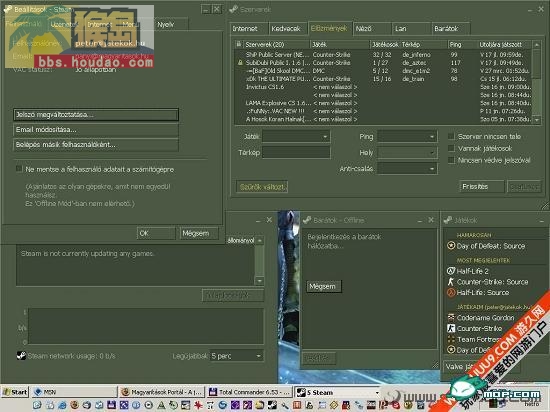Open the MSN taskbar button
The height and width of the screenshot is (412, 550).
click(x=74, y=392)
